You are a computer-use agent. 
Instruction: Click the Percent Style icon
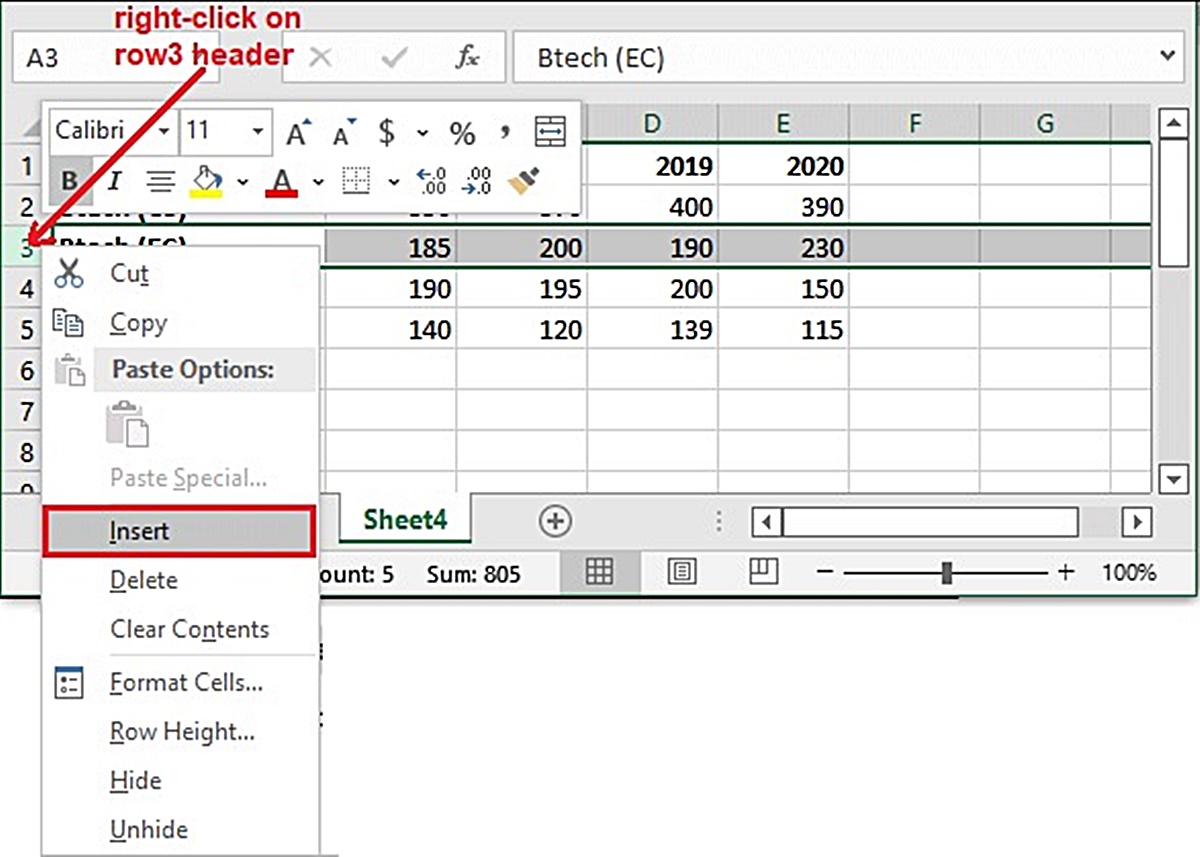click(462, 132)
